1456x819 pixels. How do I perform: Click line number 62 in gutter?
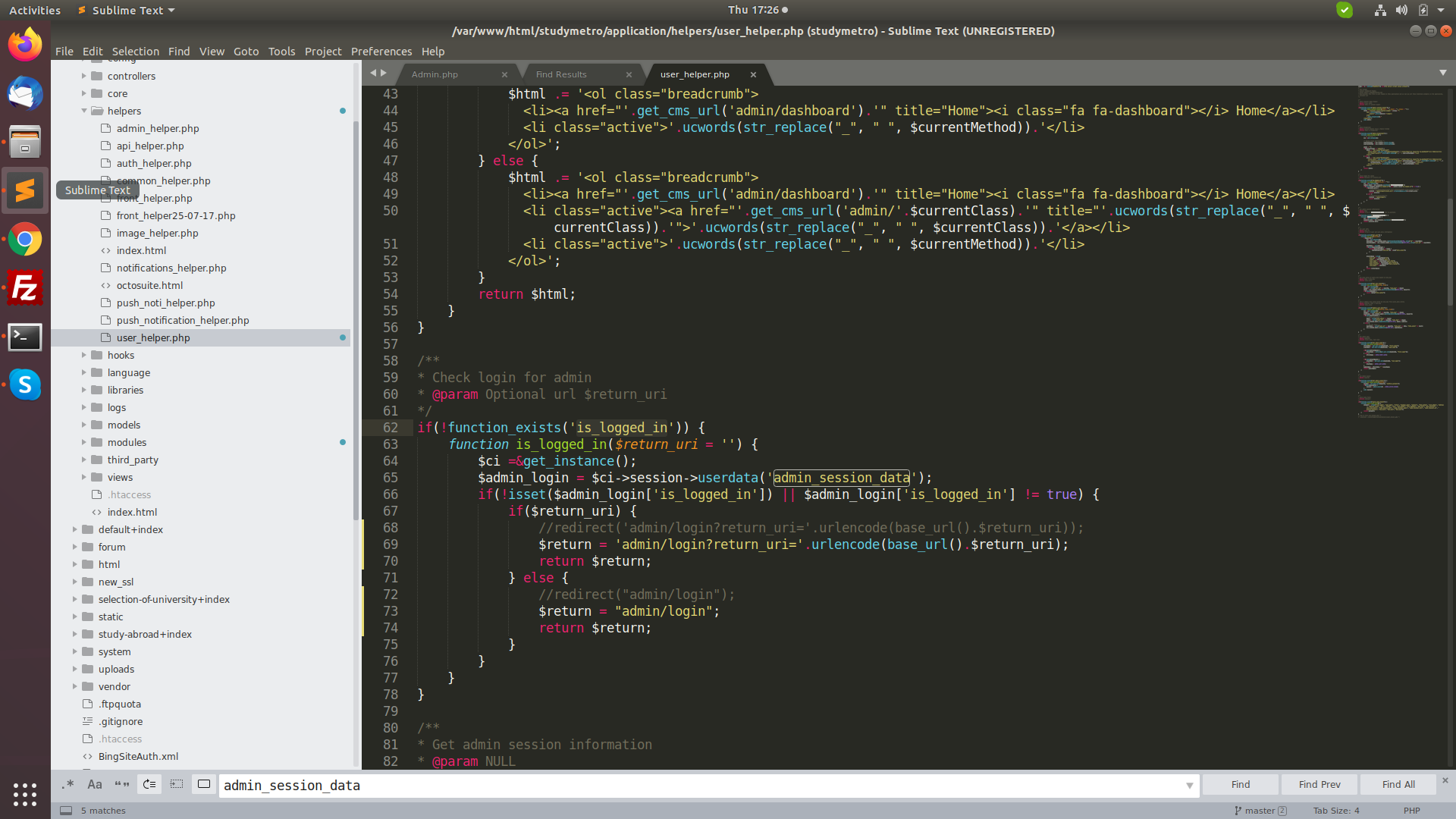(390, 428)
